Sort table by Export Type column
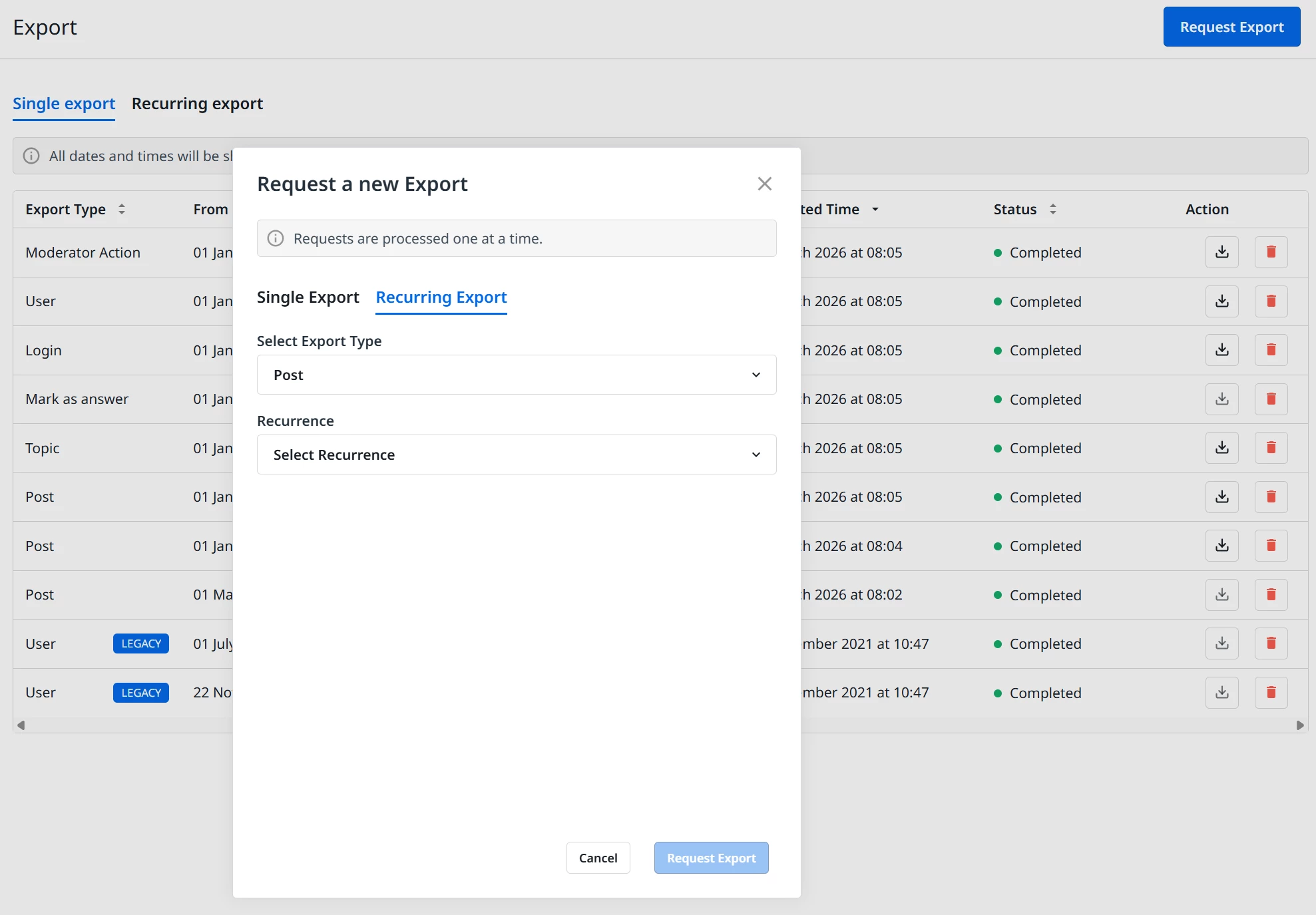 tap(122, 210)
